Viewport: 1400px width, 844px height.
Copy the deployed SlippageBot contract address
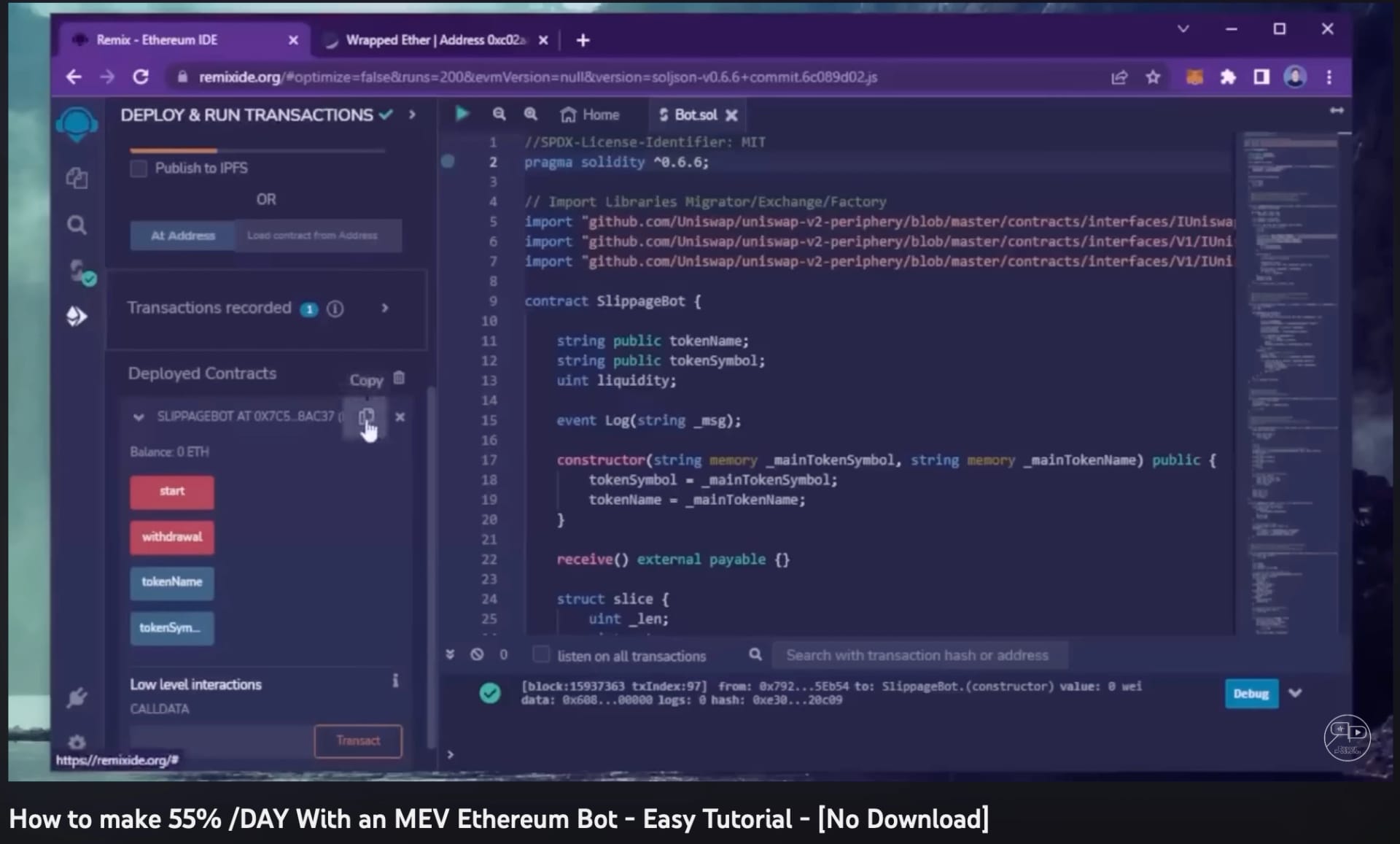point(366,417)
